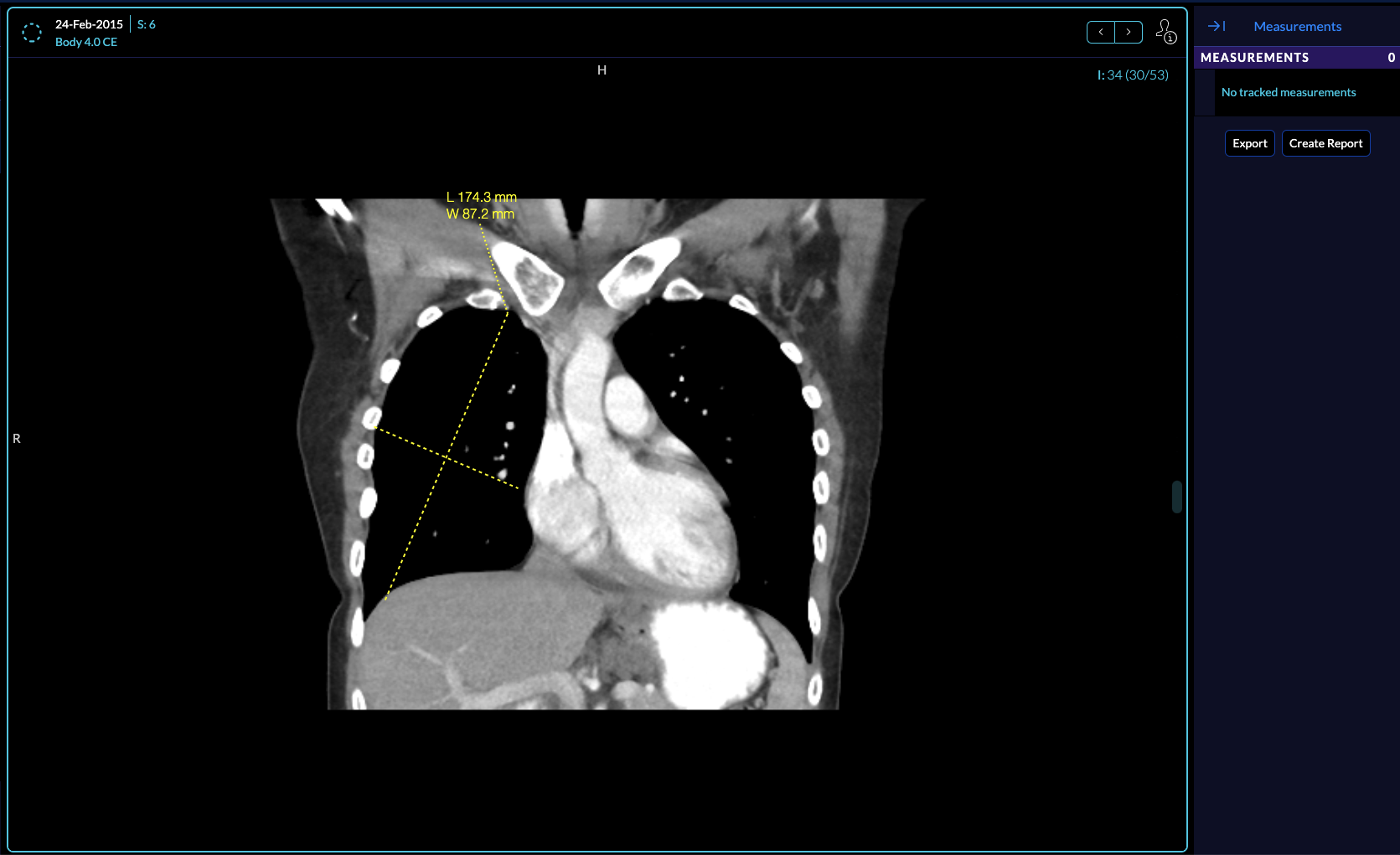Click the dashed circle tracking status icon
This screenshot has width=1400, height=855.
tap(32, 33)
